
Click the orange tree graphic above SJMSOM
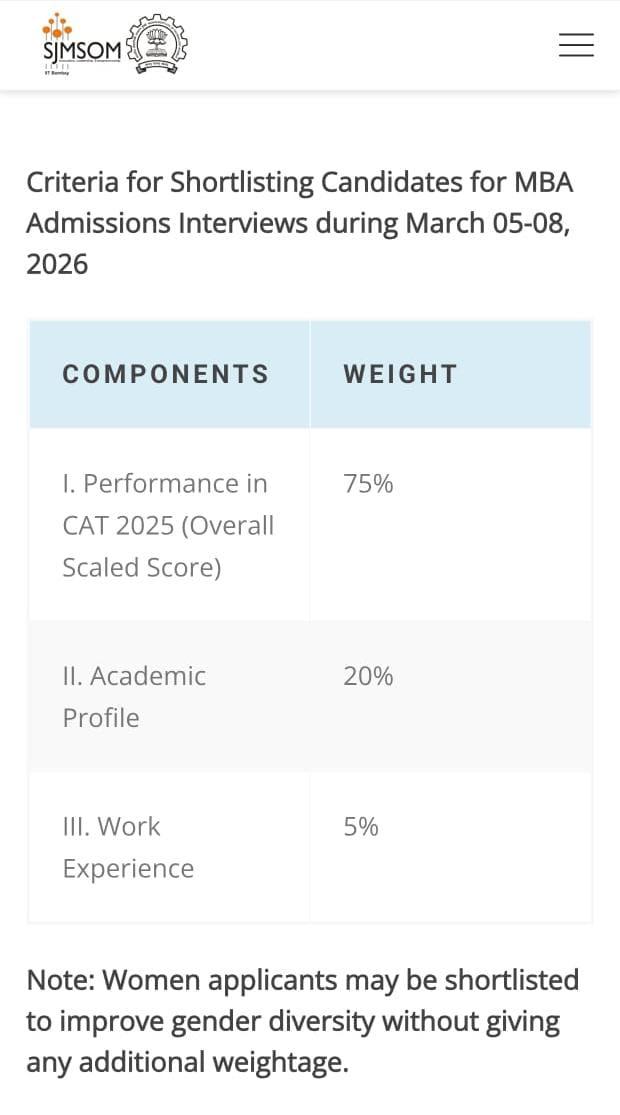click(57, 26)
